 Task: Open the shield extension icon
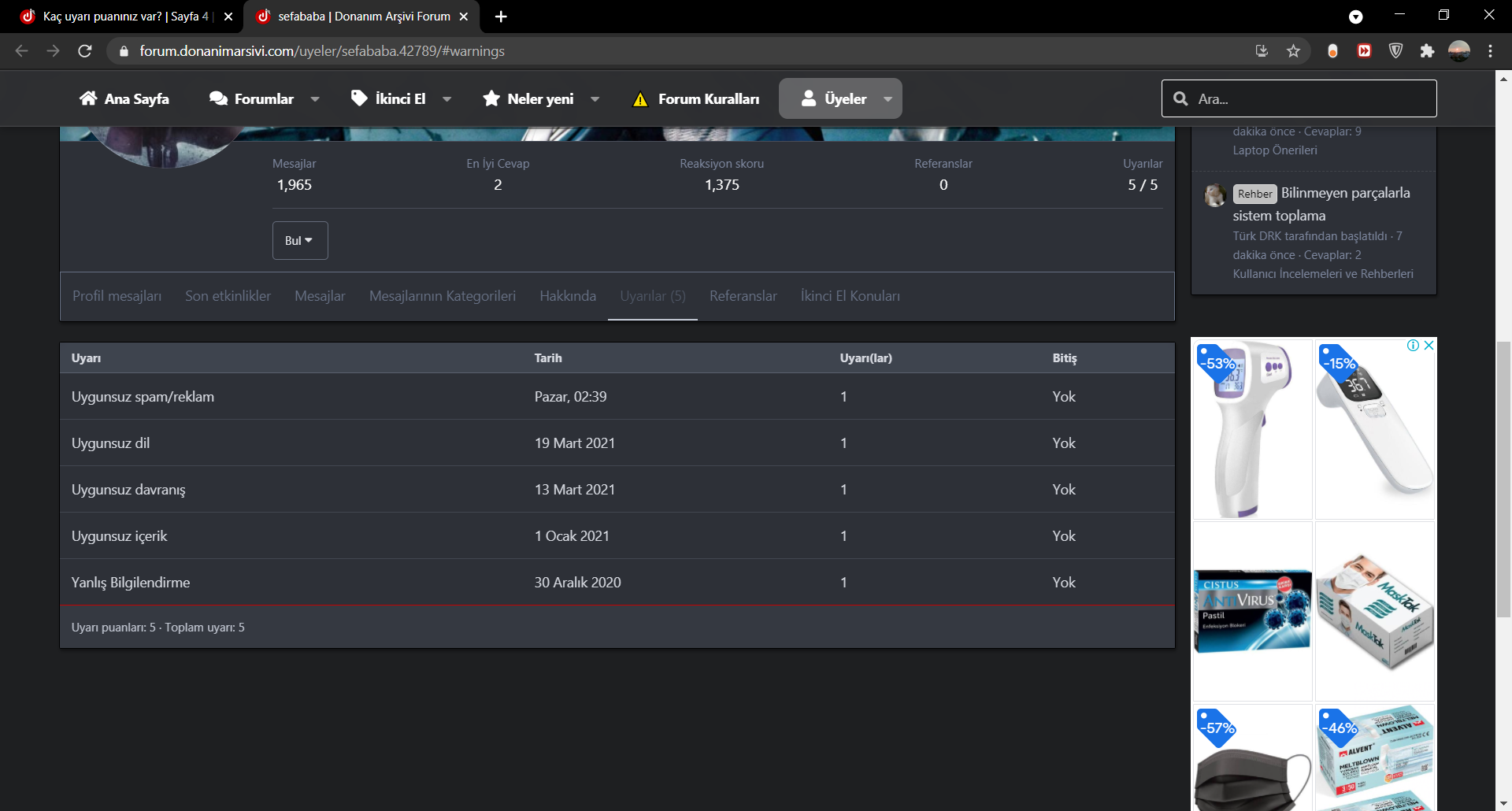[x=1395, y=51]
